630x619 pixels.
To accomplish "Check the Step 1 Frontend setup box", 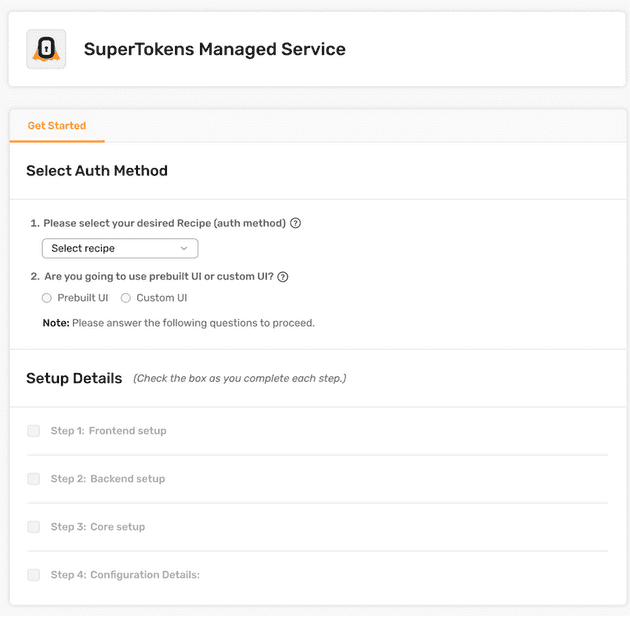I will pos(34,431).
